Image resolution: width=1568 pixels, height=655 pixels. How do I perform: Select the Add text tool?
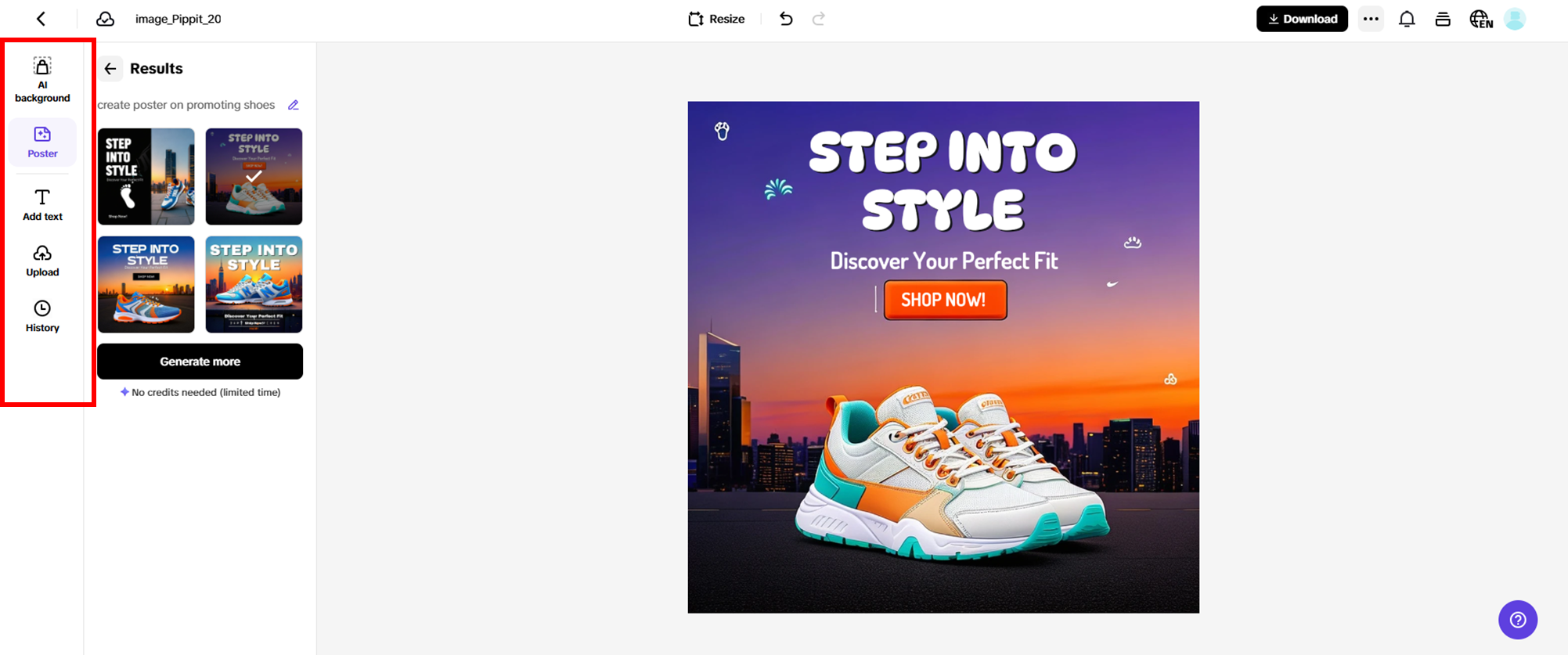click(x=41, y=204)
